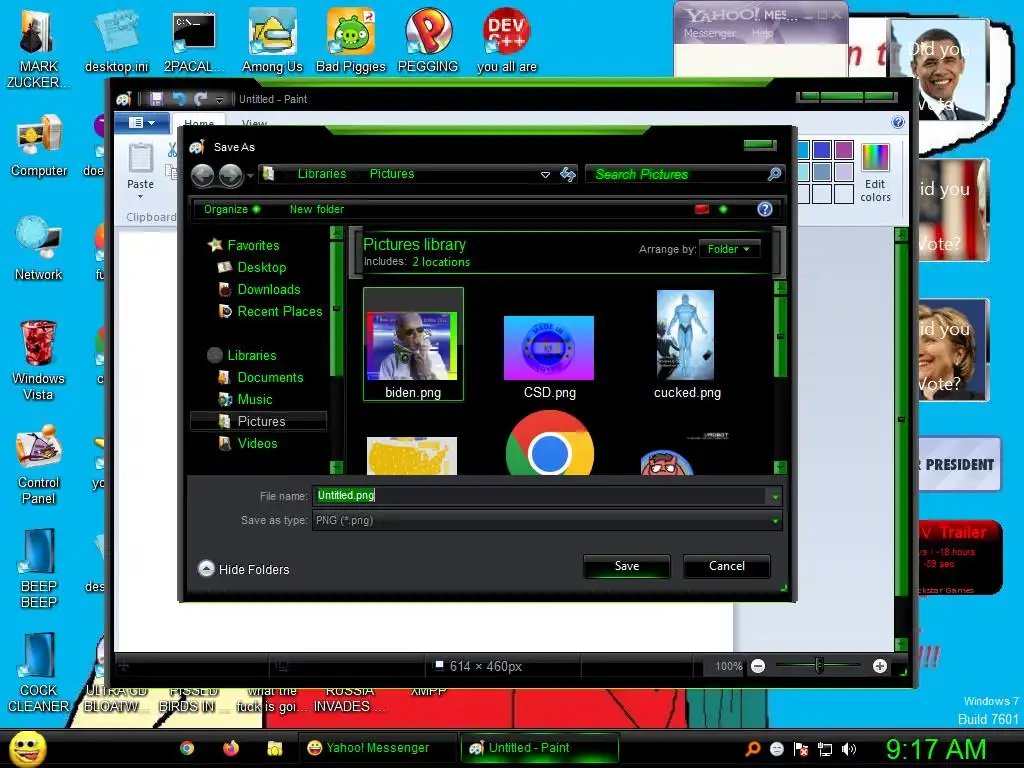The width and height of the screenshot is (1024, 768).
Task: Zoom in with the plus button in Paint
Action: 880,666
